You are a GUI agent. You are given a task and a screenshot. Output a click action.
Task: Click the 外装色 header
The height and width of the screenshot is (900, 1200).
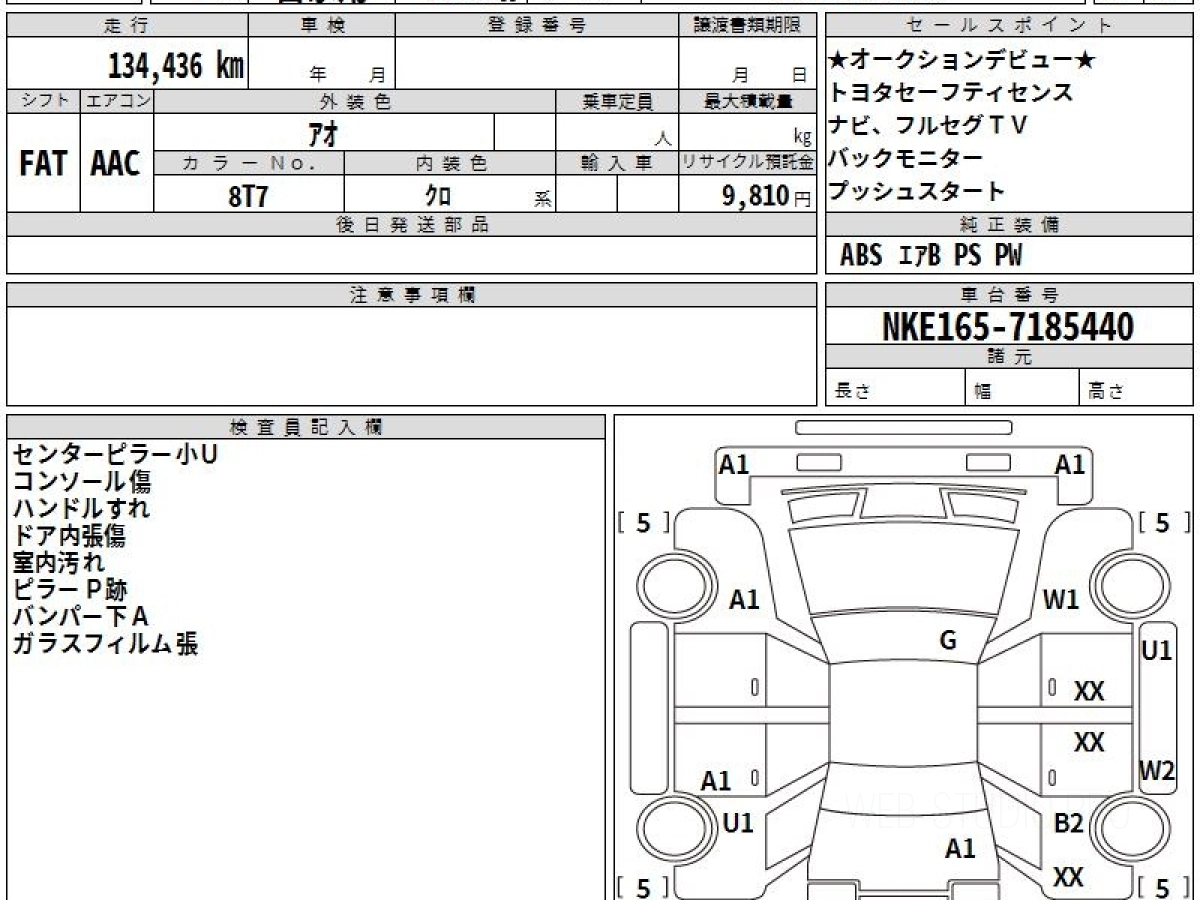(x=355, y=101)
